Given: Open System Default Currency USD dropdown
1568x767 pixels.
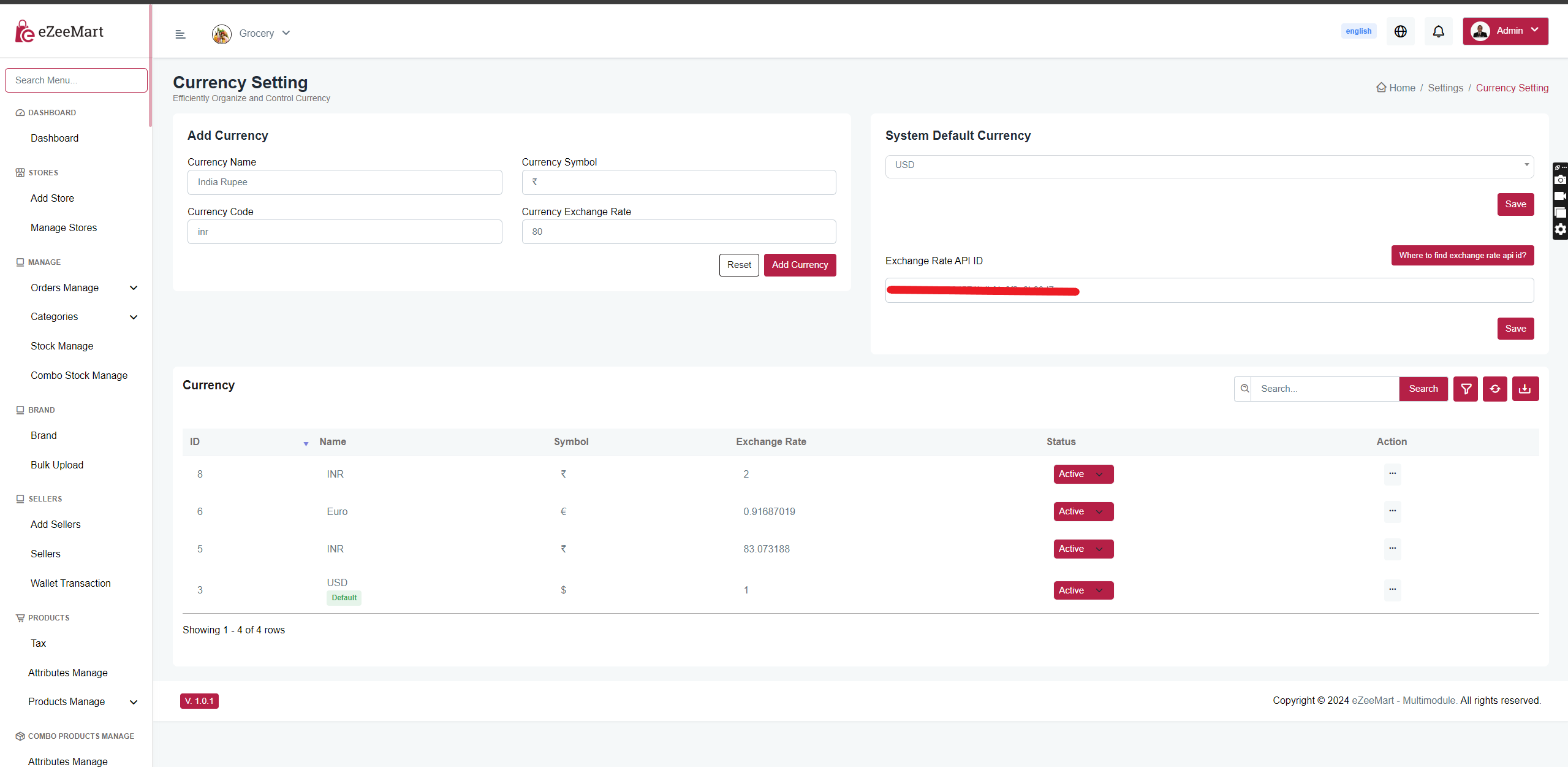Looking at the screenshot, I should 1209,166.
